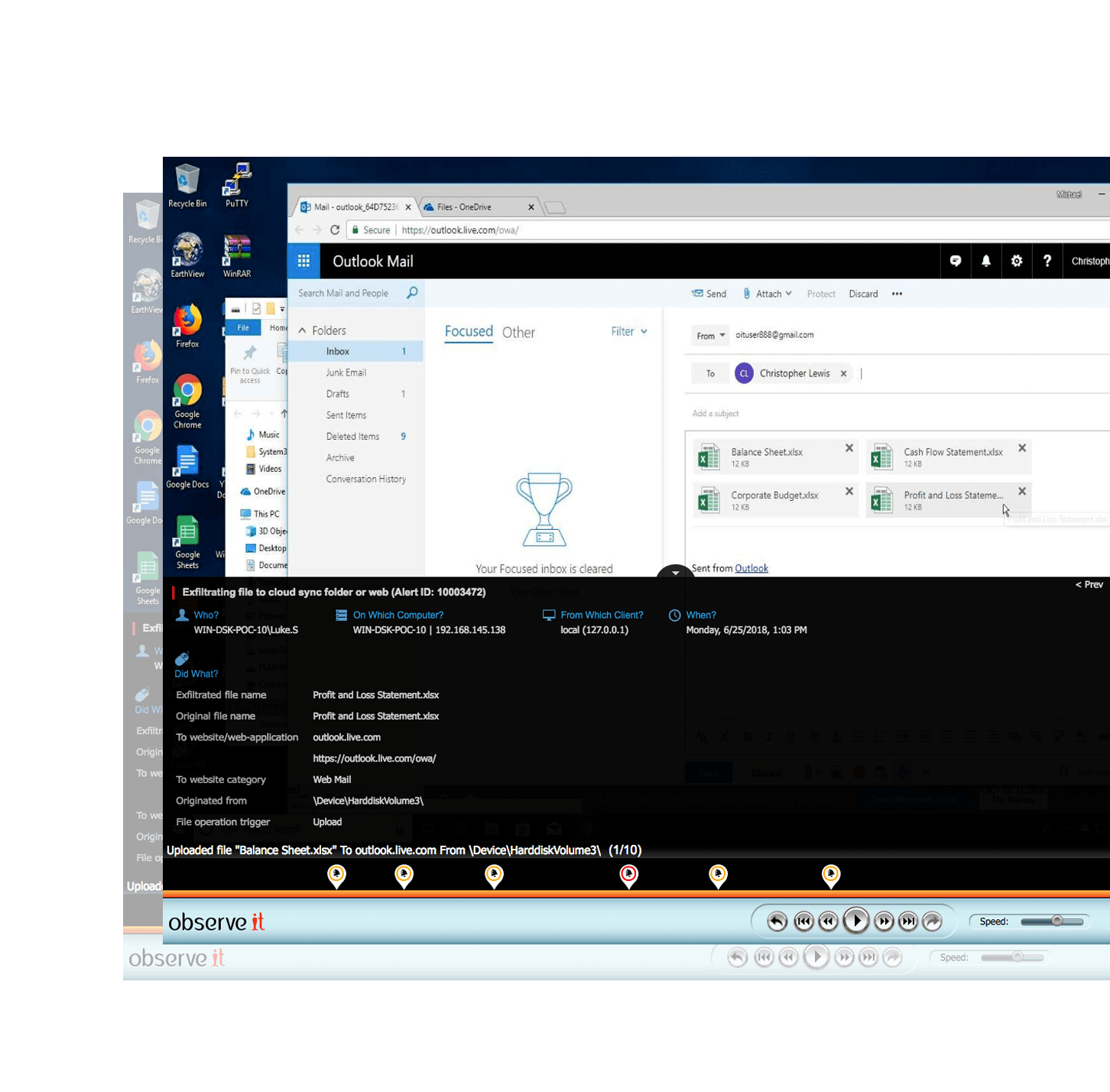Open the chat bubble icon in Outlook header
This screenshot has height=1092, width=1110.
955,262
